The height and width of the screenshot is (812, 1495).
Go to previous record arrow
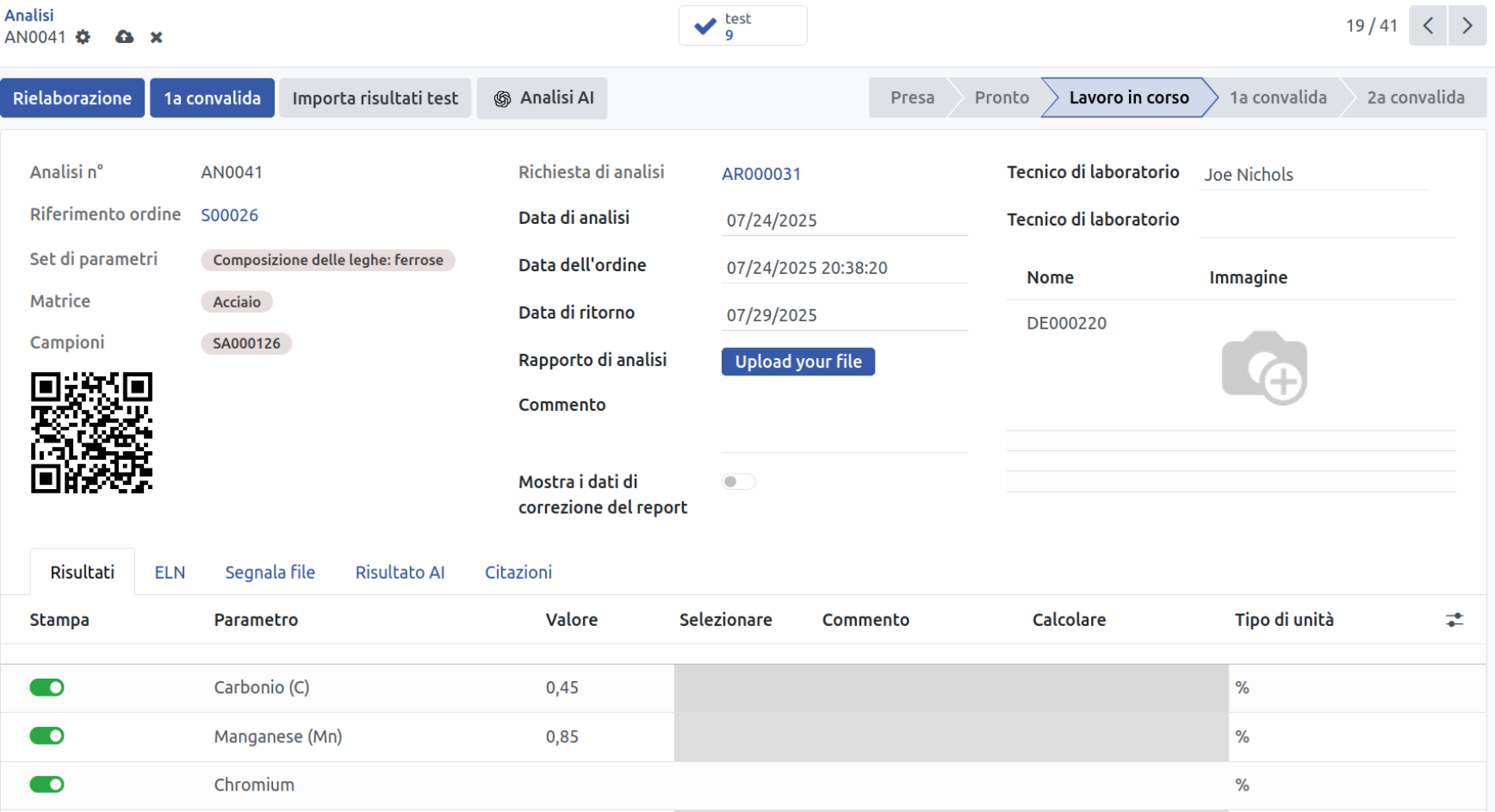pyautogui.click(x=1427, y=26)
